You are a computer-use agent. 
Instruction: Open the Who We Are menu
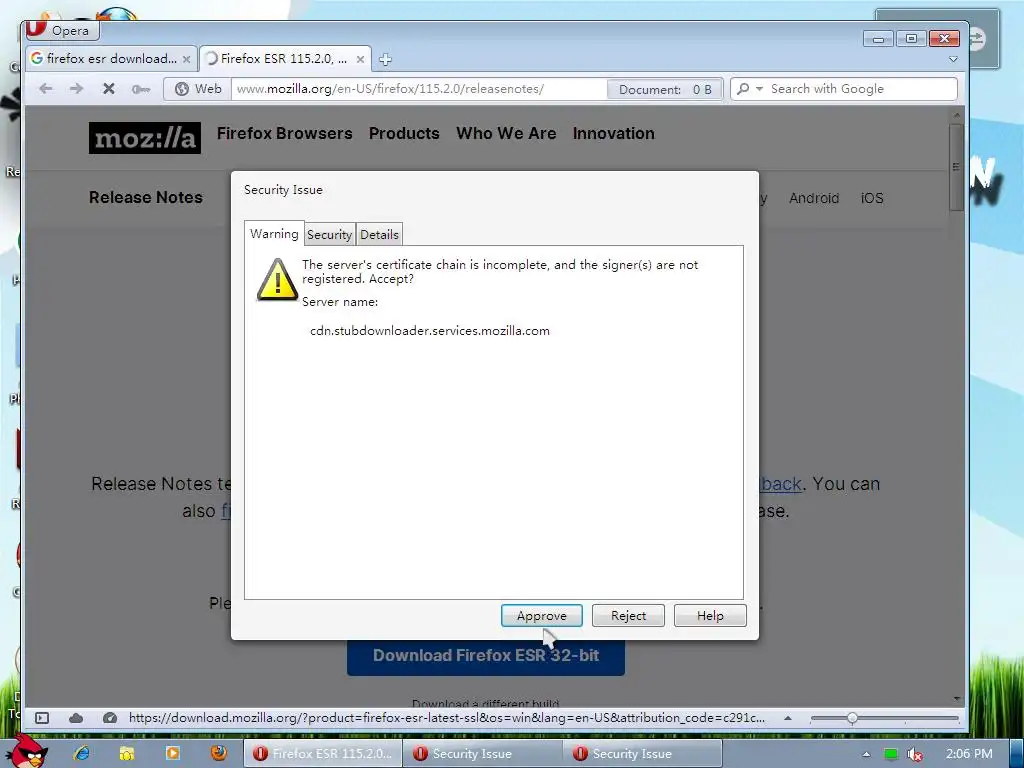506,133
